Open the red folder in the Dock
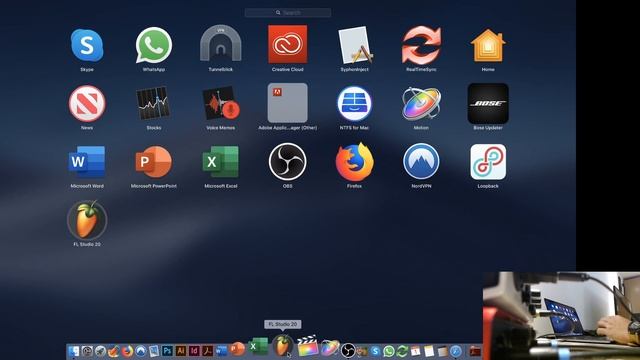 click(474, 351)
